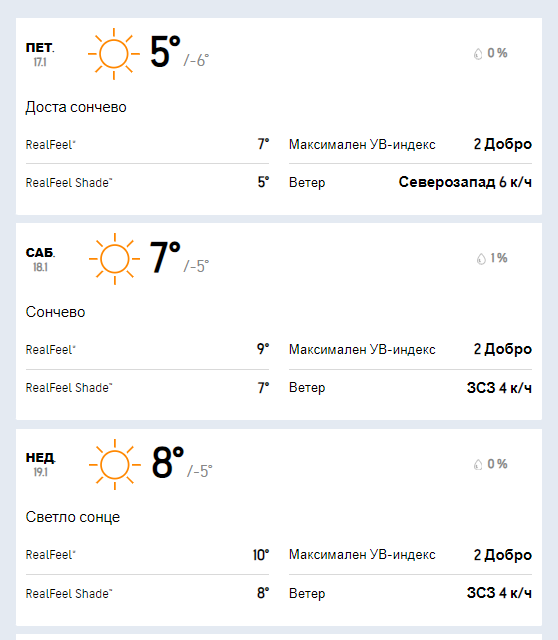558x640 pixels.
Task: Select the 'Светло сонце' description on Sunday
Action: tap(73, 517)
